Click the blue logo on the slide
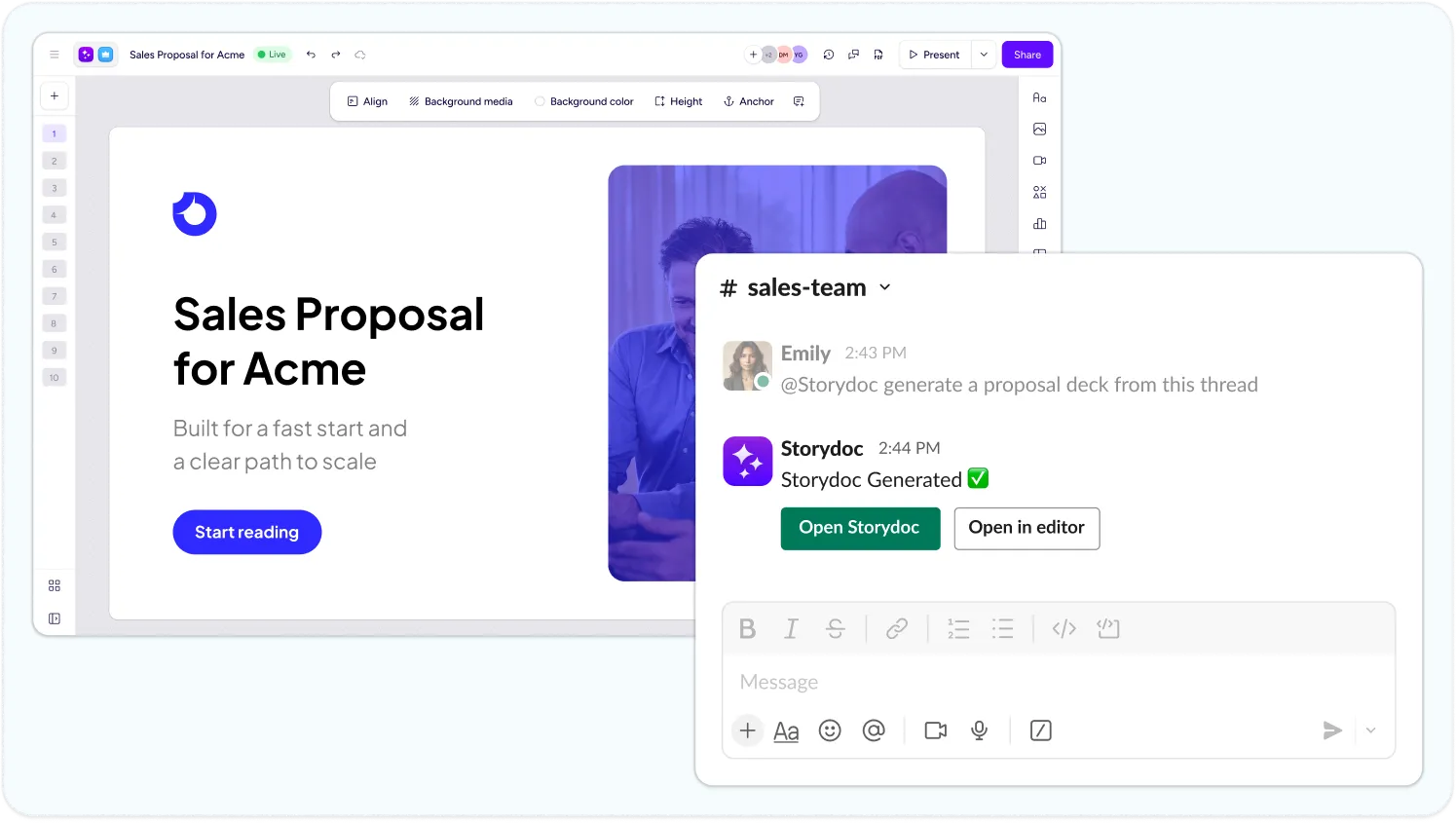This screenshot has width=1456, height=823. (195, 214)
